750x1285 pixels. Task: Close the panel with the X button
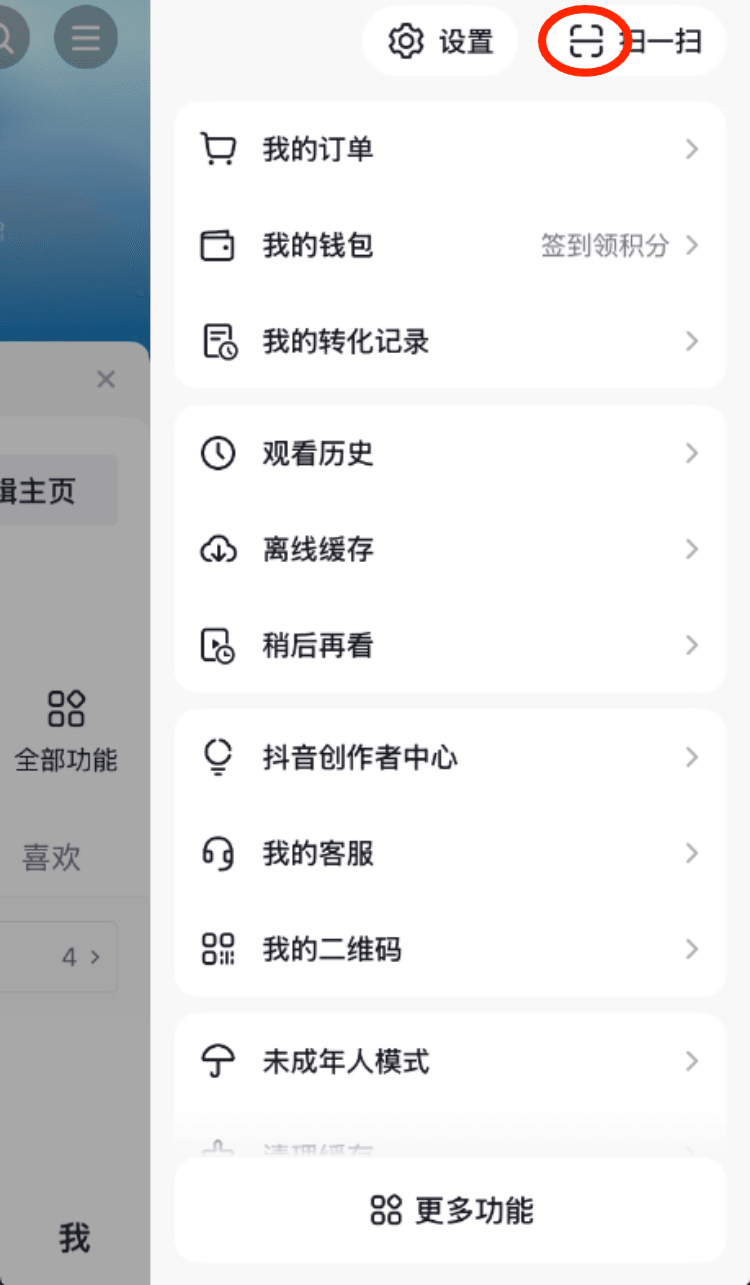coord(106,379)
